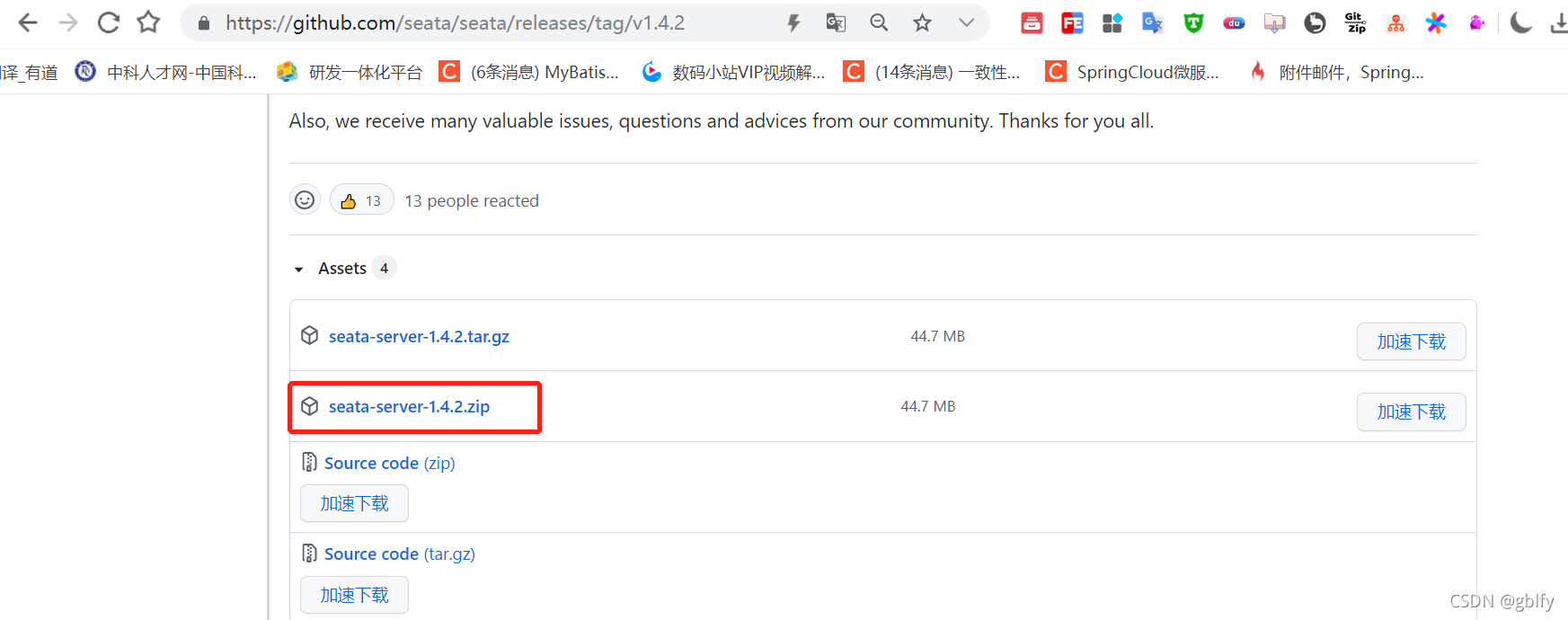Open the Google Translate extension
Image resolution: width=1568 pixels, height=620 pixels.
click(1153, 23)
